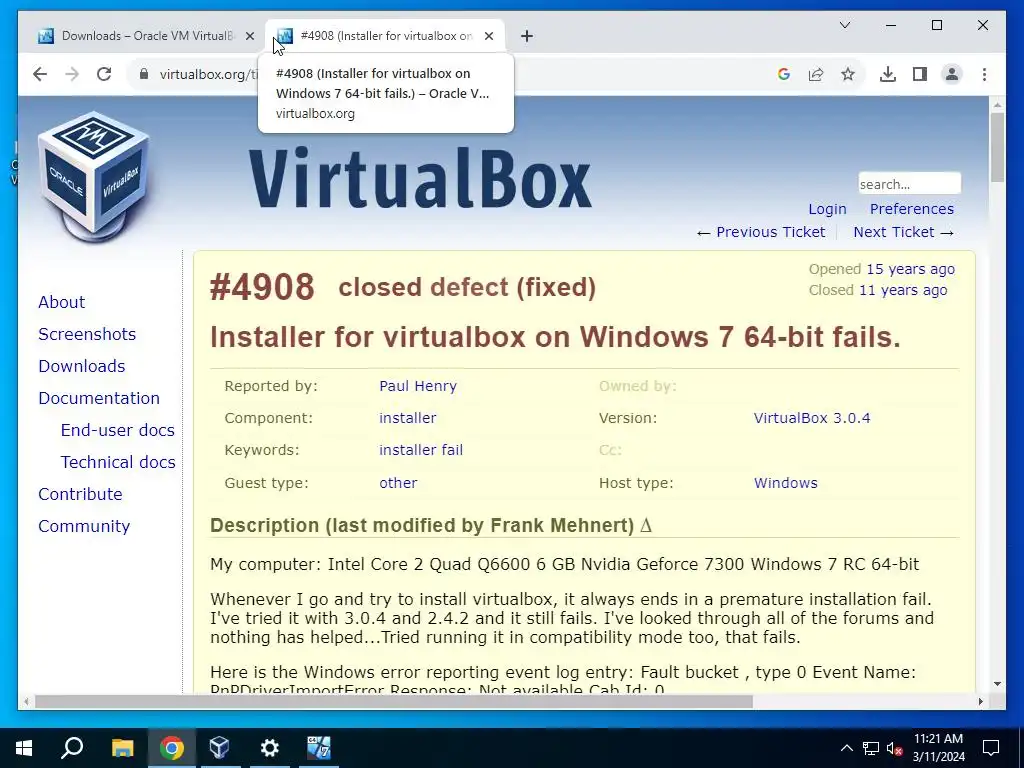Click Opened 15 years ago timestamp link
1024x768 pixels.
[910, 269]
